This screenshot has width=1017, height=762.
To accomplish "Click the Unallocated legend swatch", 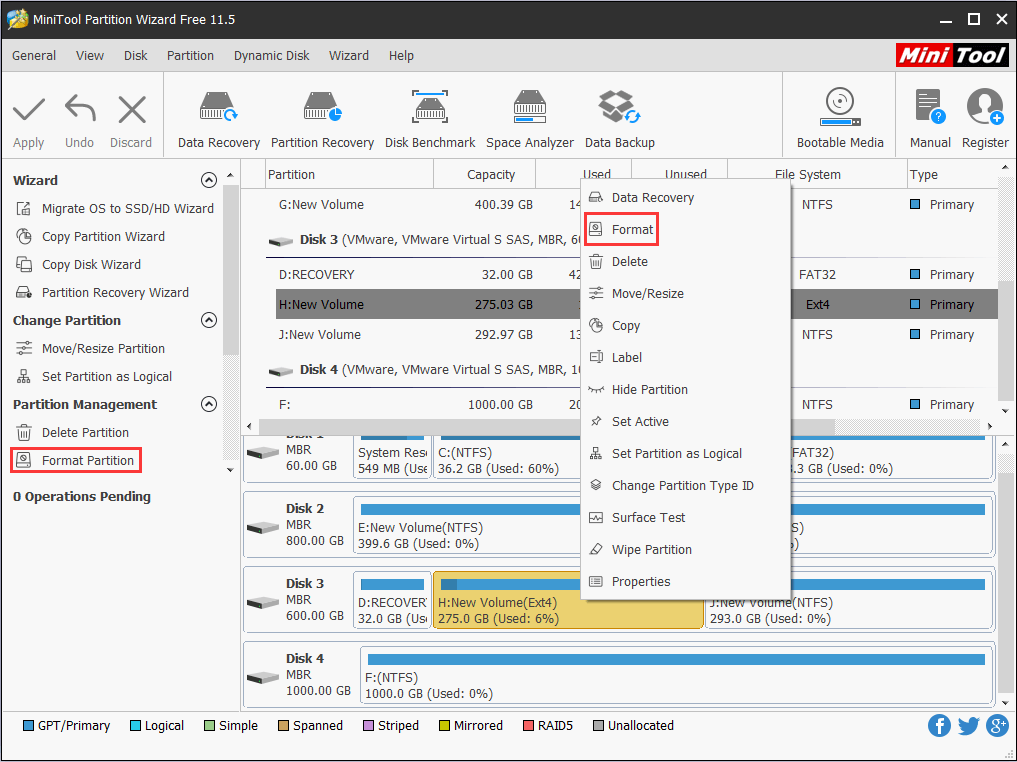I will click(596, 725).
